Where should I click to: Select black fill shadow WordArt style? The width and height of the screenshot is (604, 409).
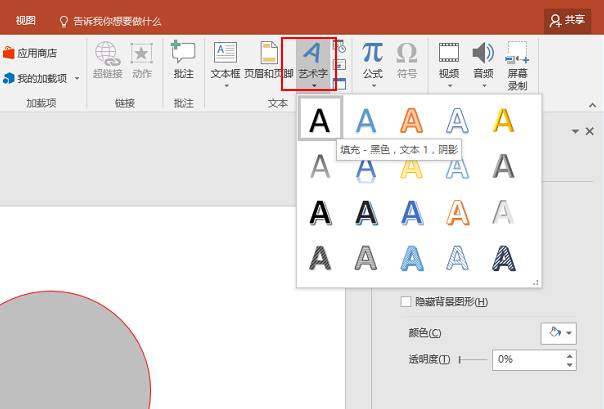point(320,120)
